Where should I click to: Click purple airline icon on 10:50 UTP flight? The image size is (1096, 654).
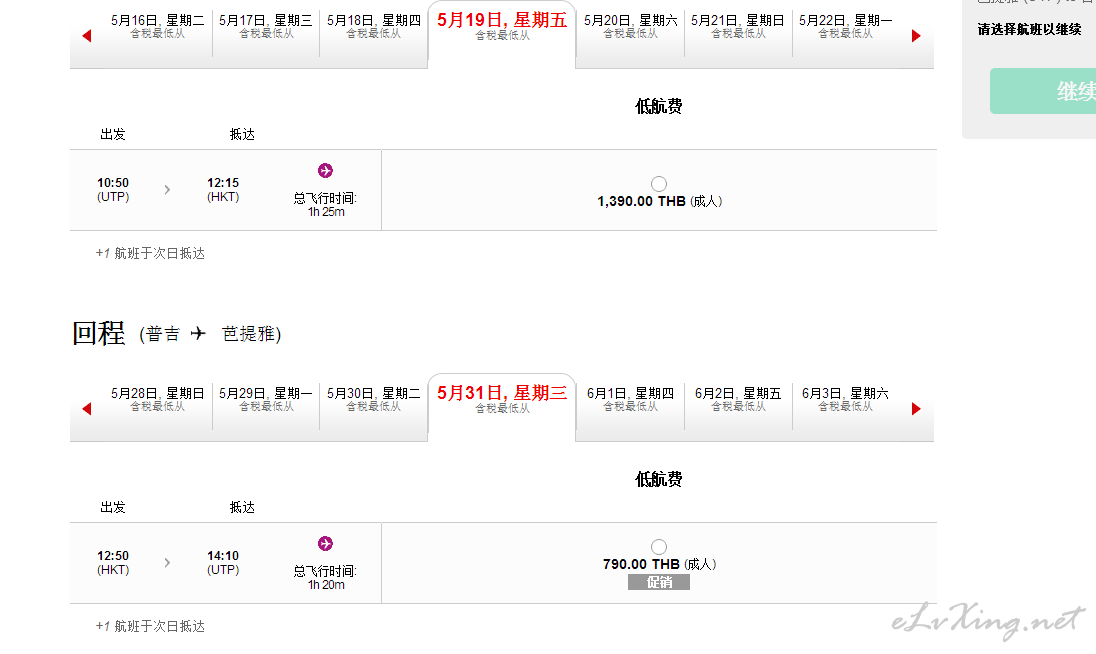tap(325, 170)
